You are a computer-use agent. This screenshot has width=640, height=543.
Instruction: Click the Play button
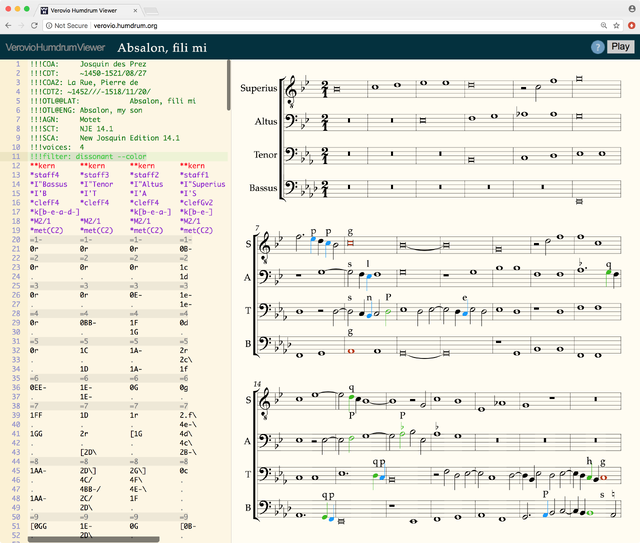620,46
